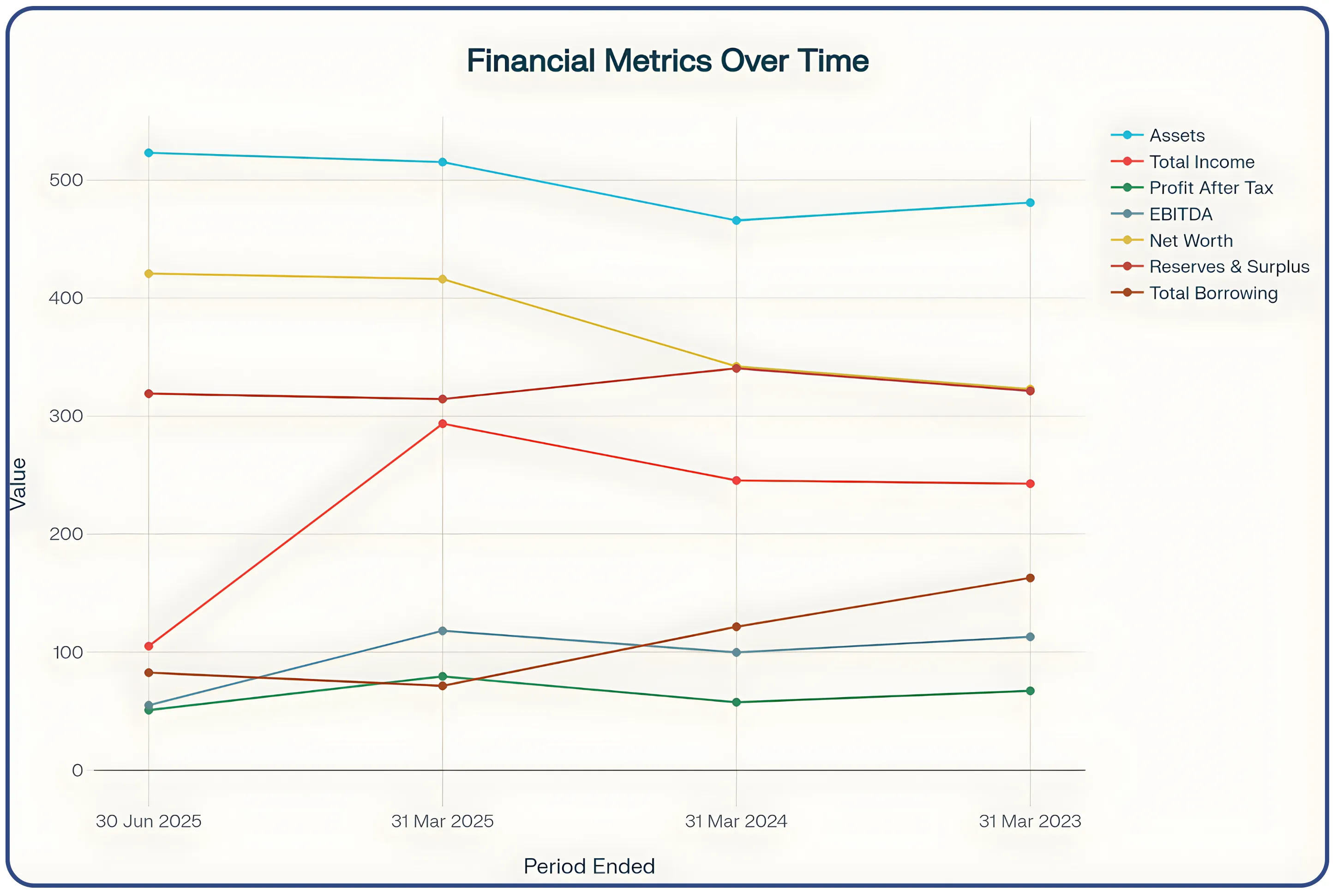1337x896 pixels.
Task: Click the Period Ended axis title
Action: pos(589,866)
